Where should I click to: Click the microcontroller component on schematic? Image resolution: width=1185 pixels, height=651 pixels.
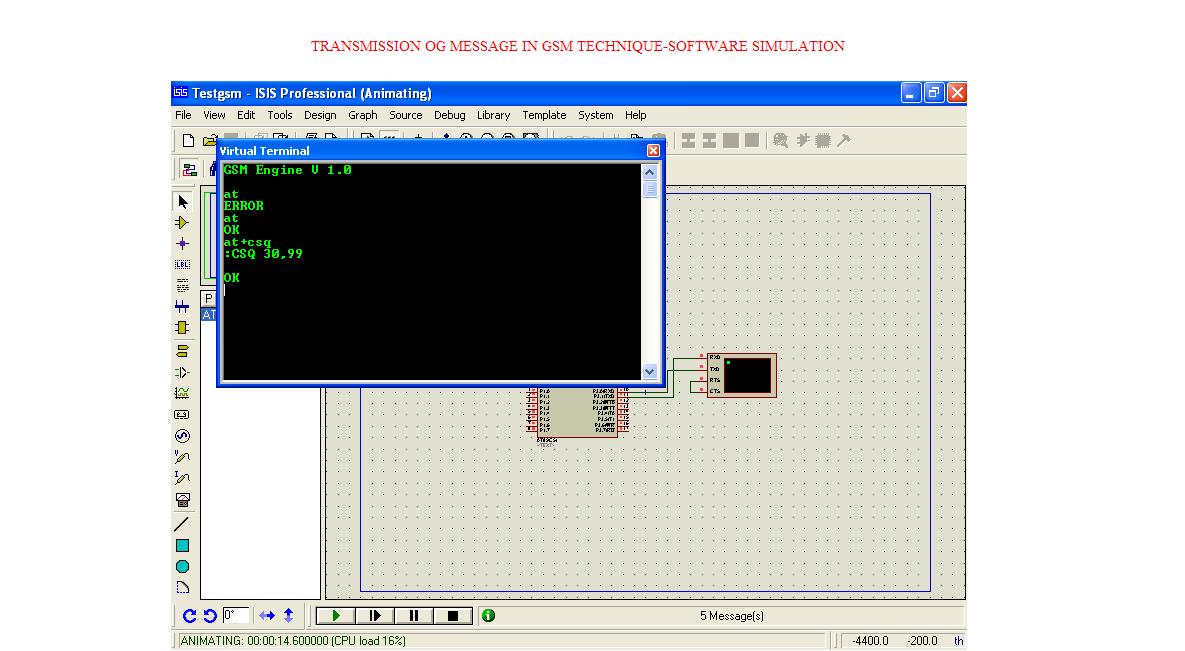tap(577, 413)
